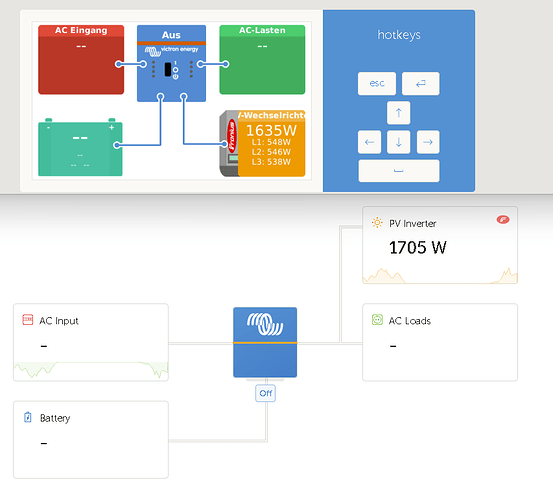
Task: Toggle the inverter Off state label
Action: tap(266, 393)
